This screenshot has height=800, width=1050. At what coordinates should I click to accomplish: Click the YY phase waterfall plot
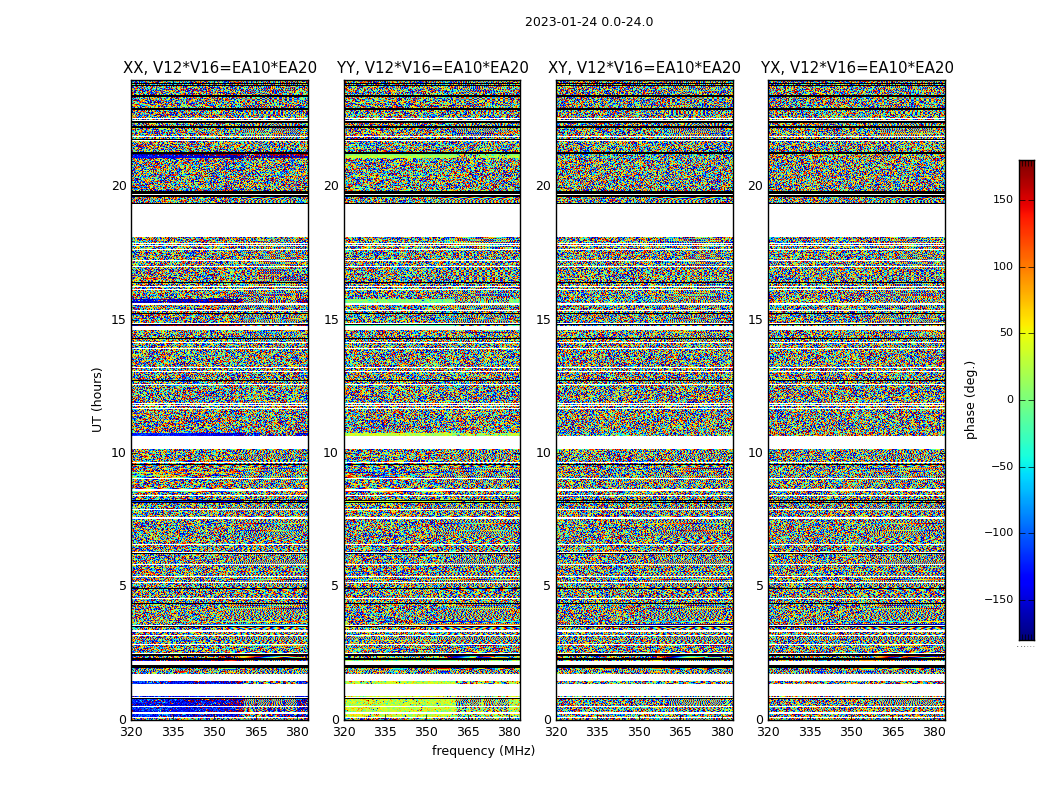click(x=433, y=400)
